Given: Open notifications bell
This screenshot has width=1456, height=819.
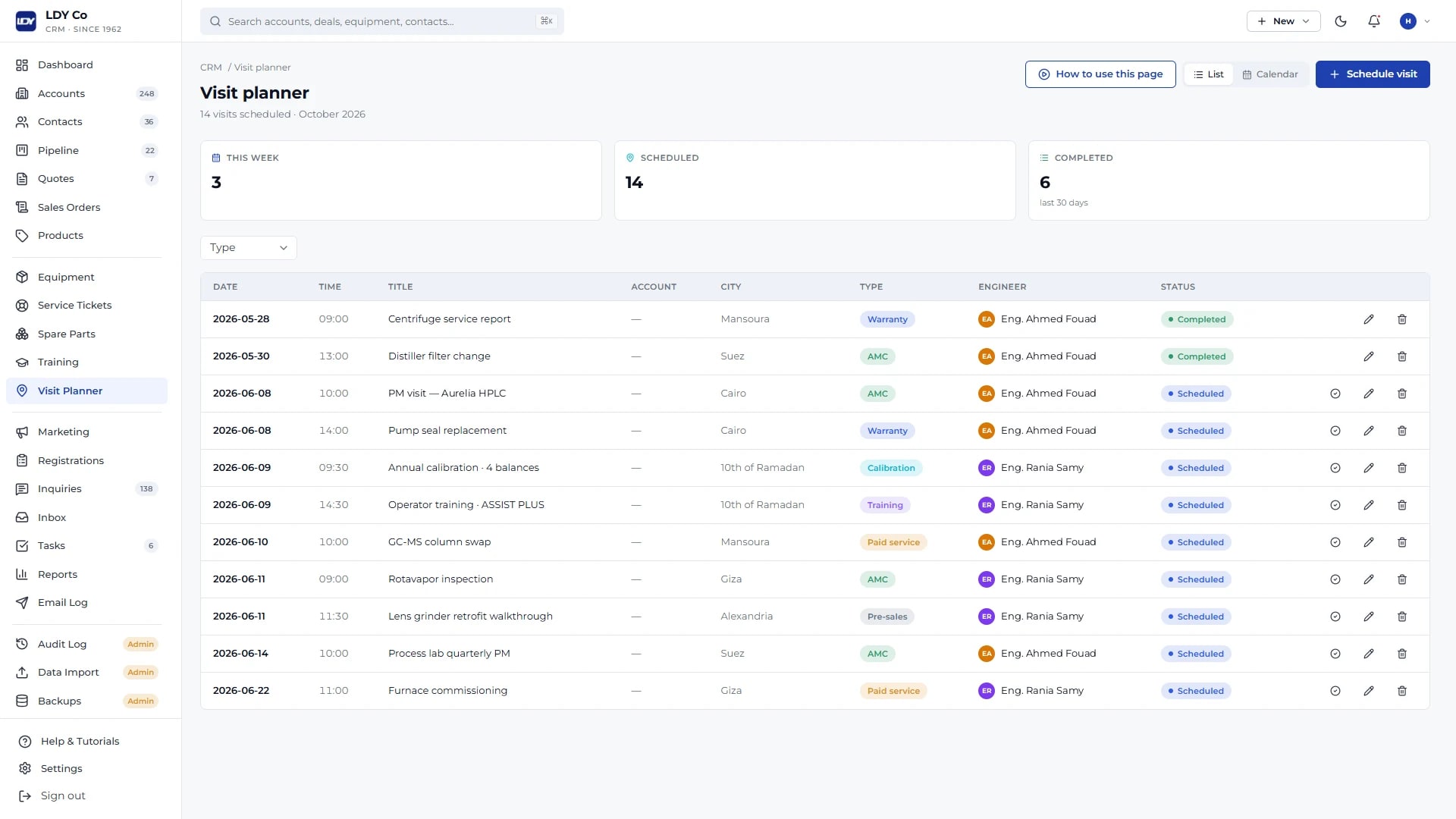Looking at the screenshot, I should coord(1374,21).
